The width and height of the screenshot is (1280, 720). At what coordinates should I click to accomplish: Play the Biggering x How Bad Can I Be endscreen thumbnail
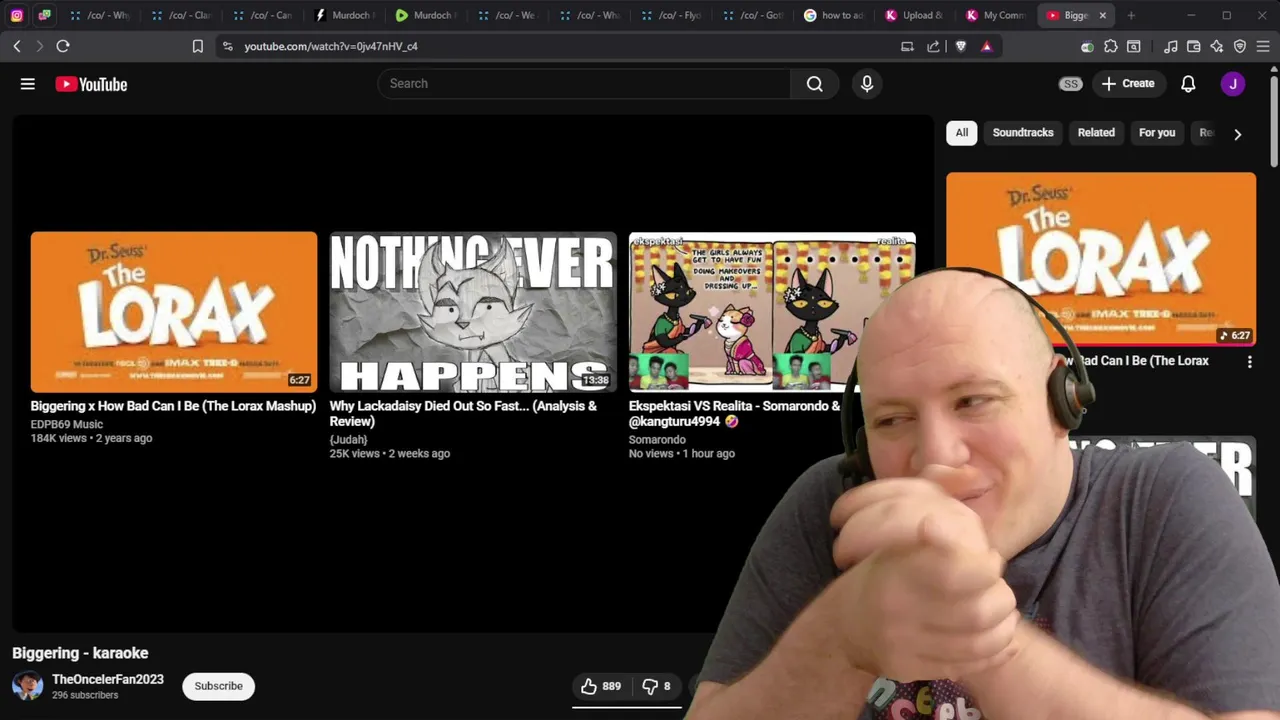pos(174,312)
